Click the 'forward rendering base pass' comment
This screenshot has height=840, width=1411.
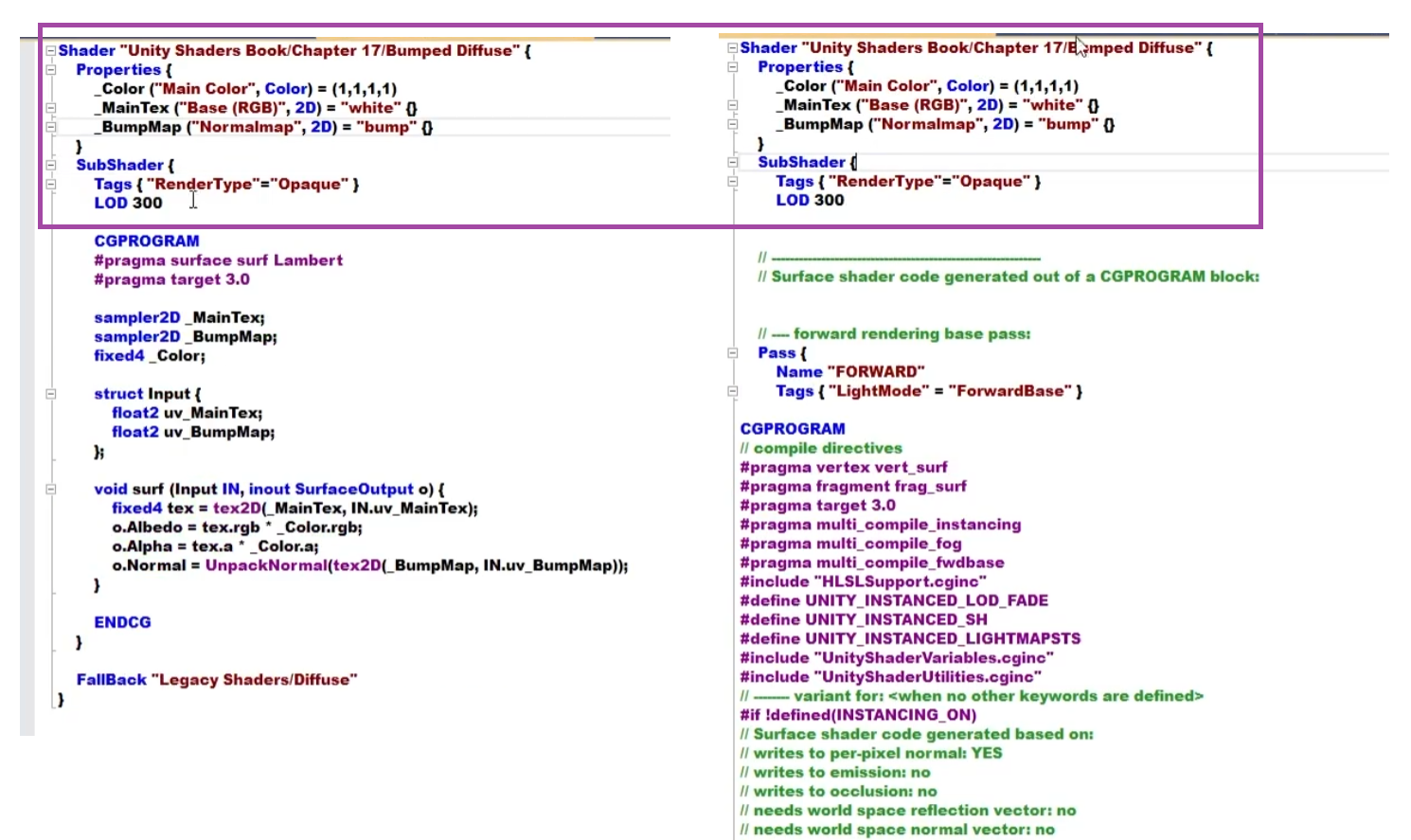(894, 333)
